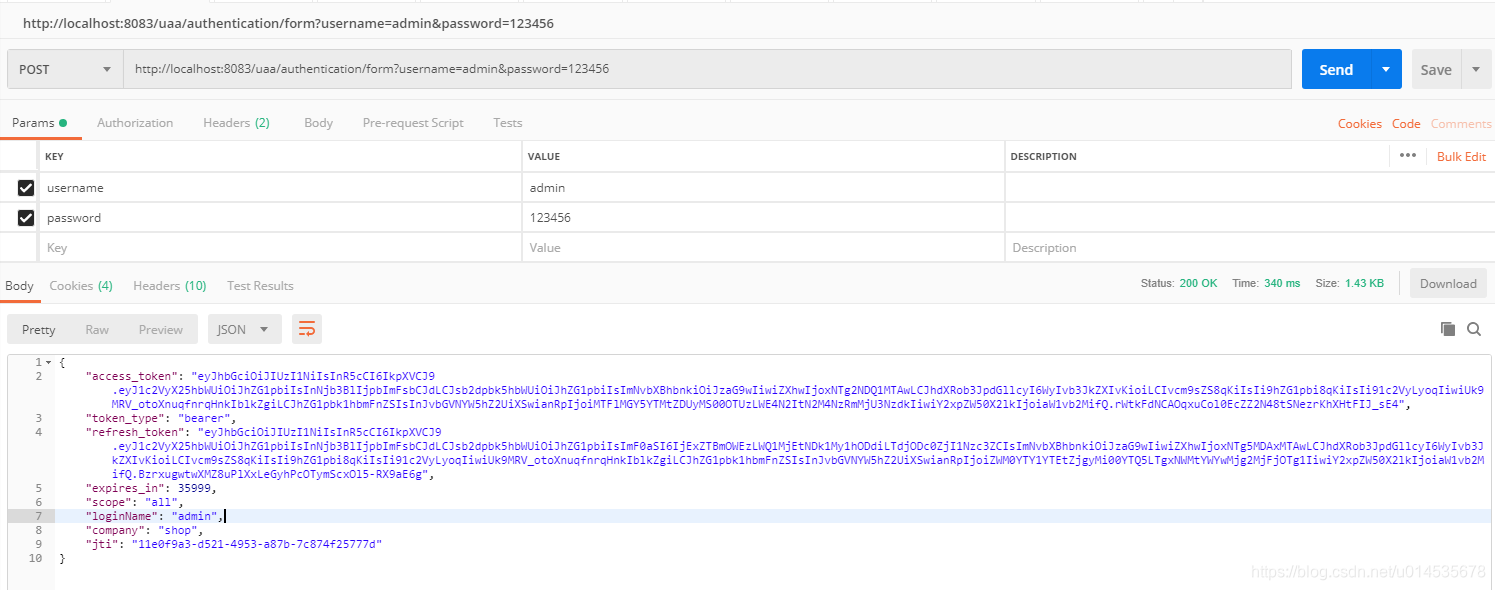
Task: Open the POST method dropdown
Action: click(64, 69)
